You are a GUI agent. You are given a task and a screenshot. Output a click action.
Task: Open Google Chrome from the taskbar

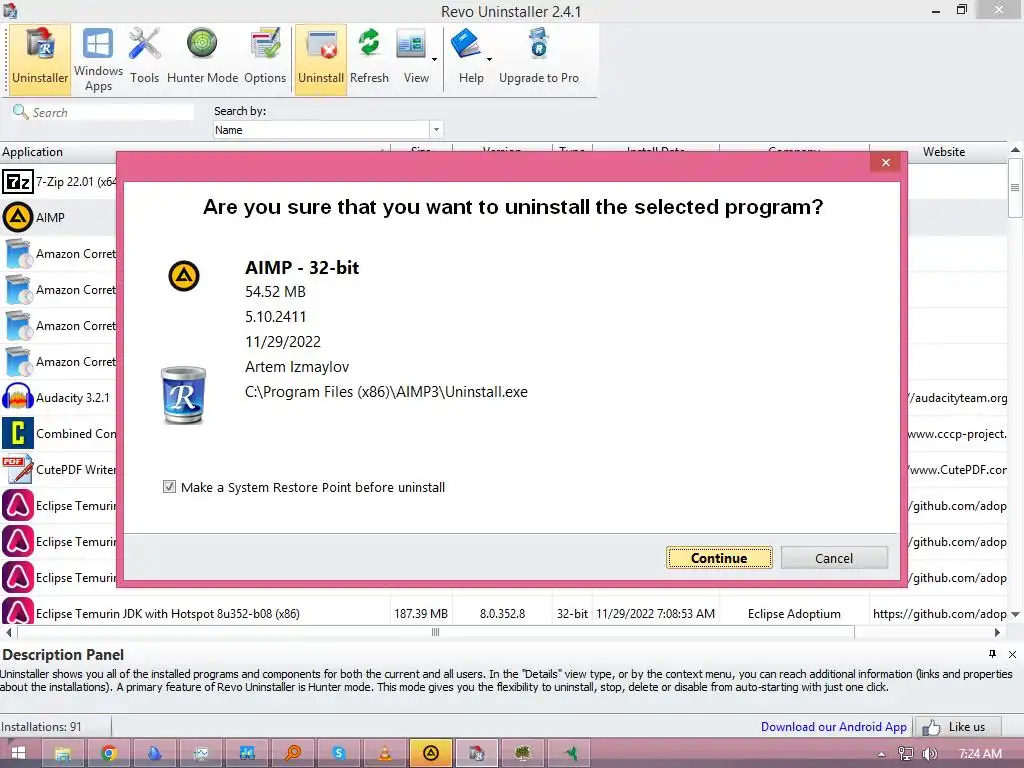pos(108,754)
